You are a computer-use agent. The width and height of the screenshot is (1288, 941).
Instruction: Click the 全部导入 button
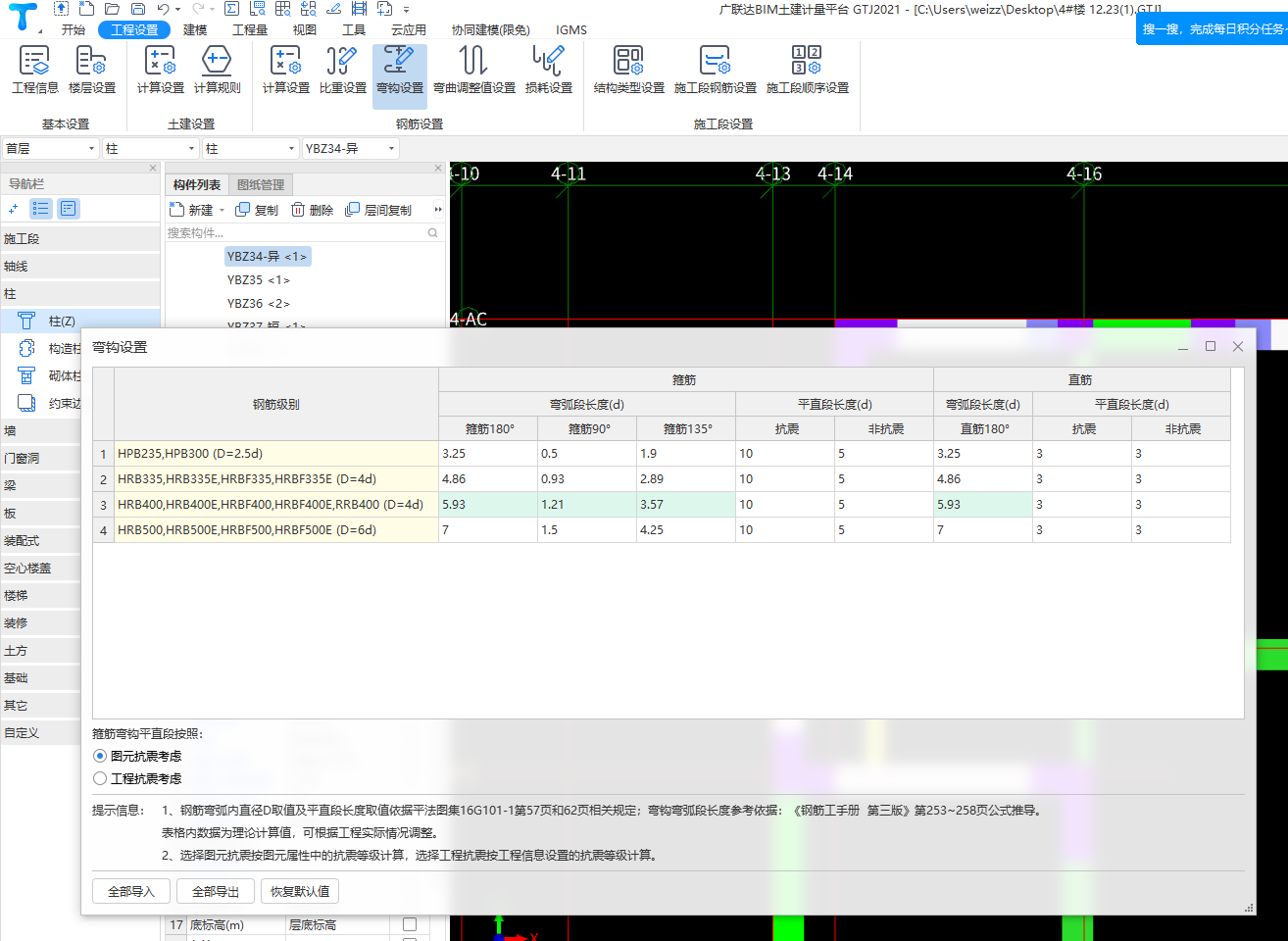[x=131, y=891]
